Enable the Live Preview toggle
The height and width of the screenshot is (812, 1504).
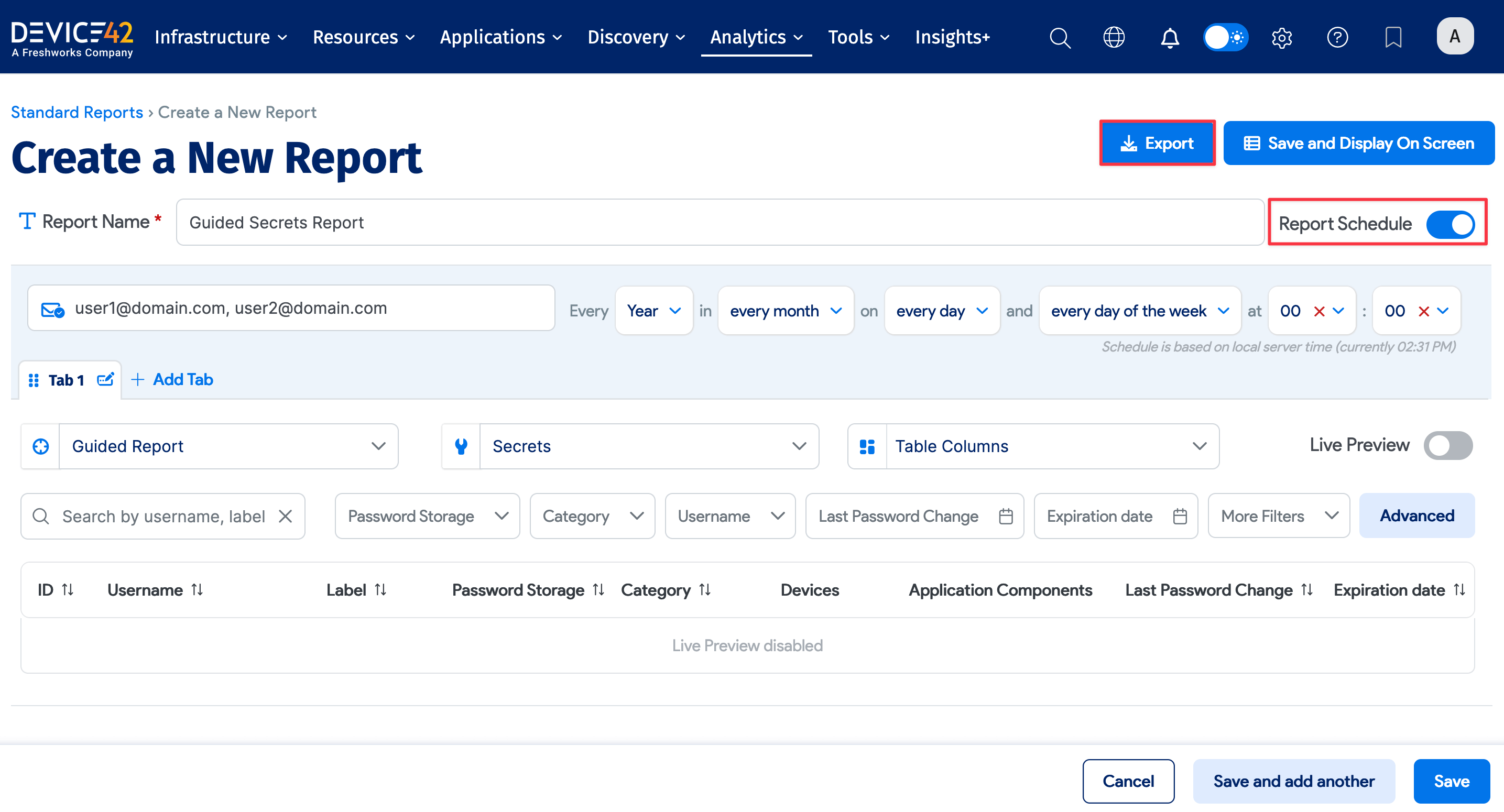tap(1448, 445)
